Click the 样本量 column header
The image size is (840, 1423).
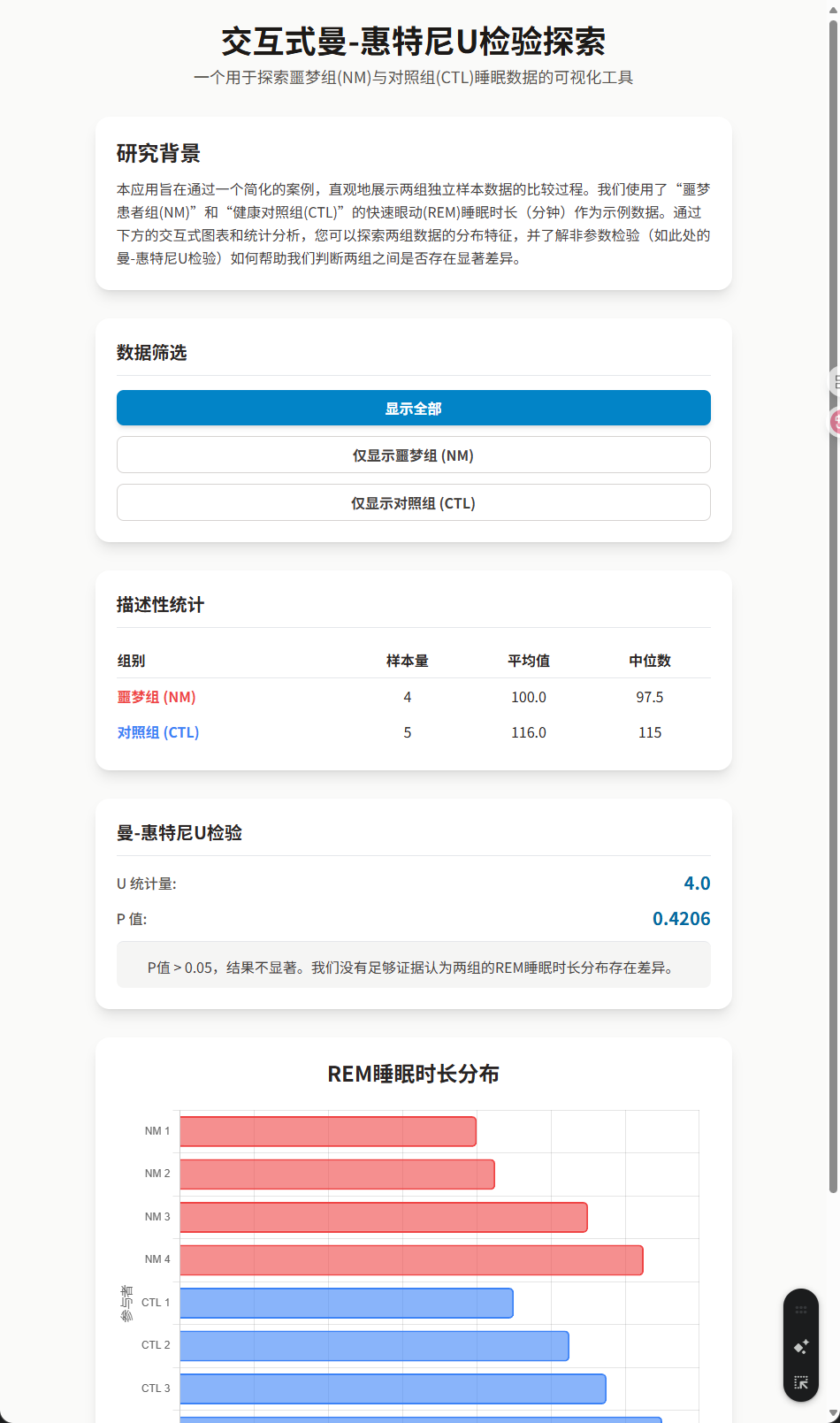[407, 661]
